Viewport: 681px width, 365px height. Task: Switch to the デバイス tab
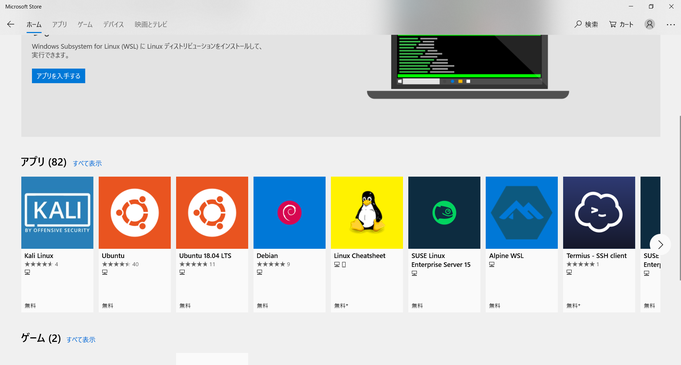click(x=113, y=24)
